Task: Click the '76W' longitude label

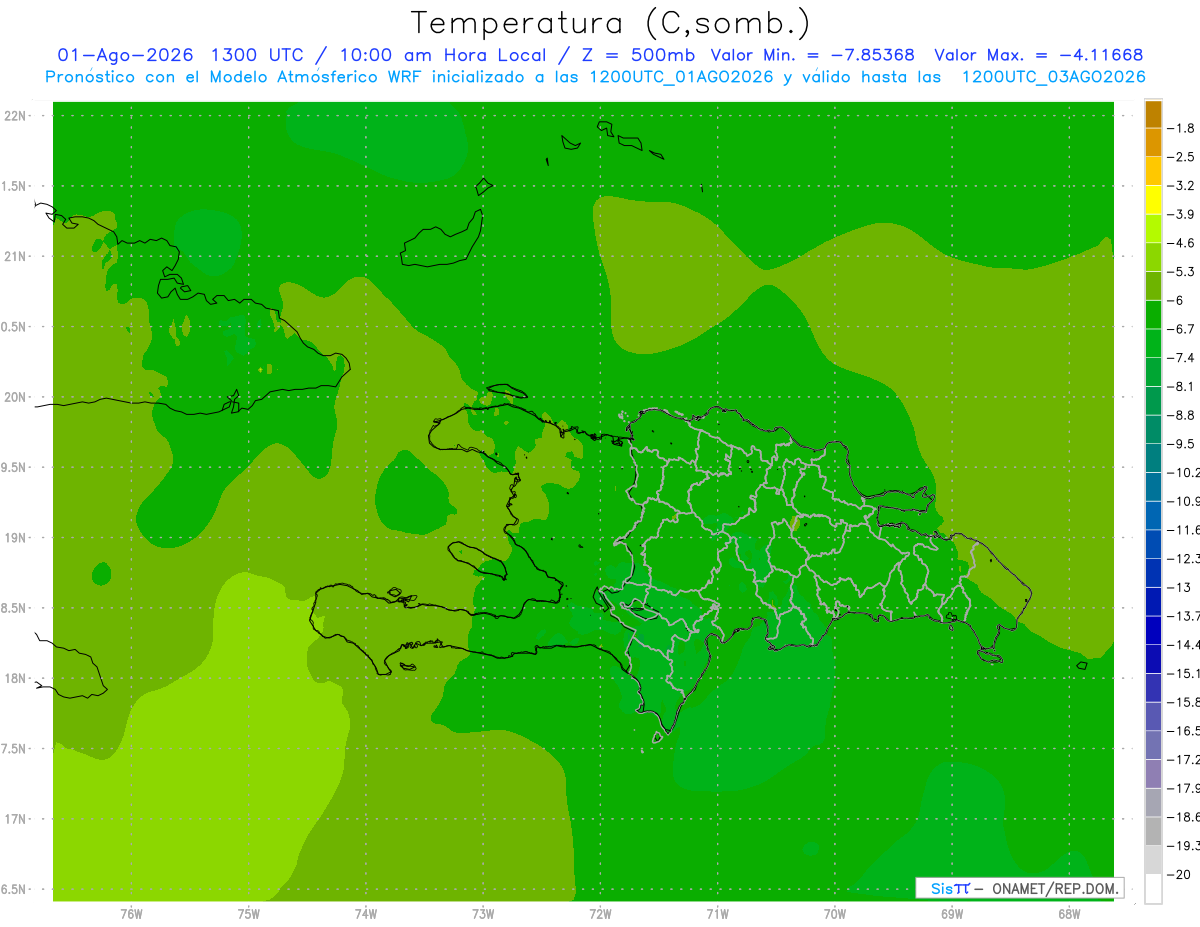Action: click(131, 914)
